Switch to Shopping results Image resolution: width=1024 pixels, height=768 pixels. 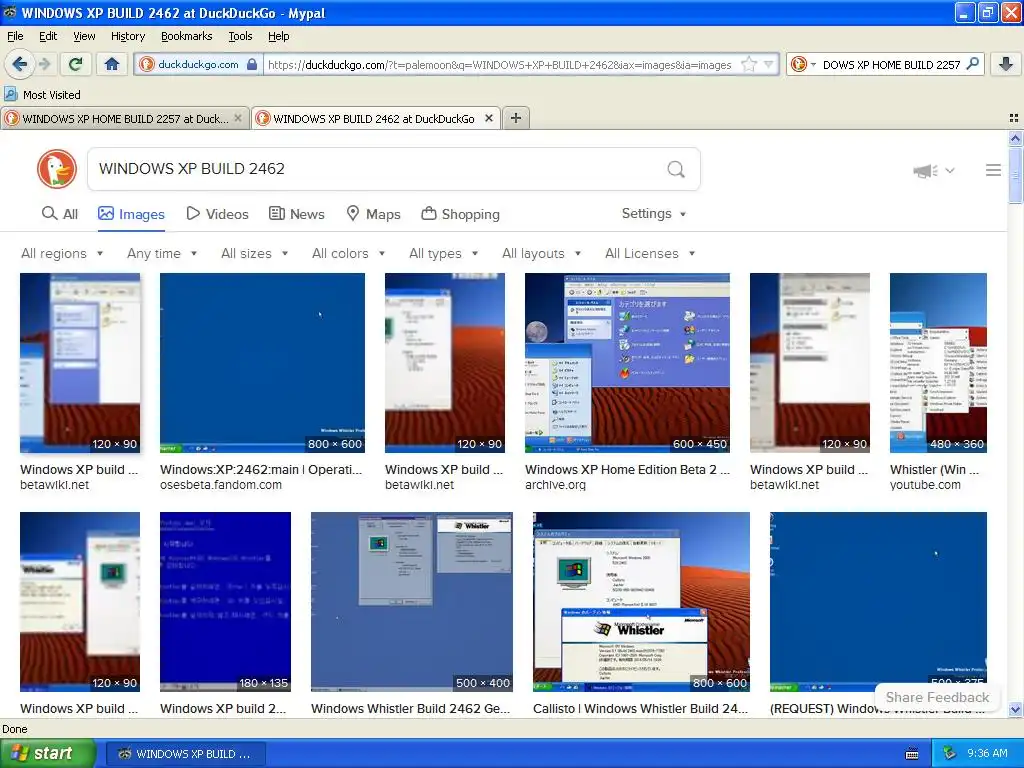pyautogui.click(x=460, y=214)
